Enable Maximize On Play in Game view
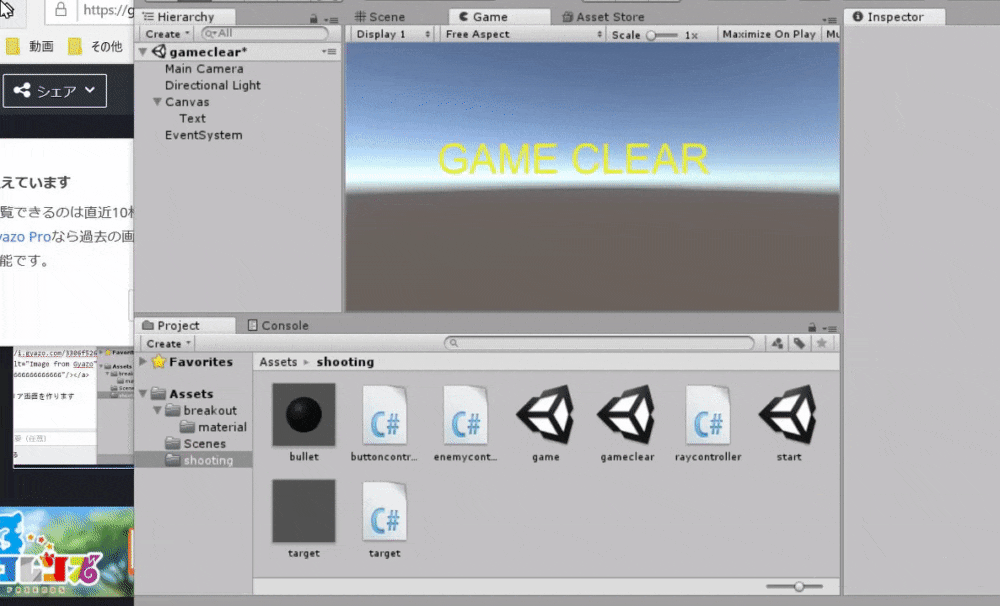1000x606 pixels. pos(769,33)
